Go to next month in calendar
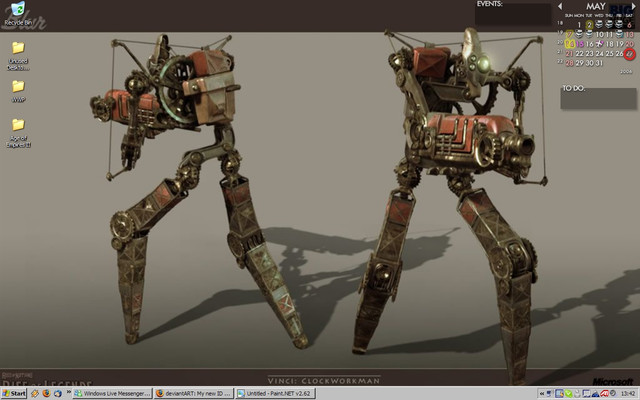Screen dimensions: 640x400 [x=633, y=6]
